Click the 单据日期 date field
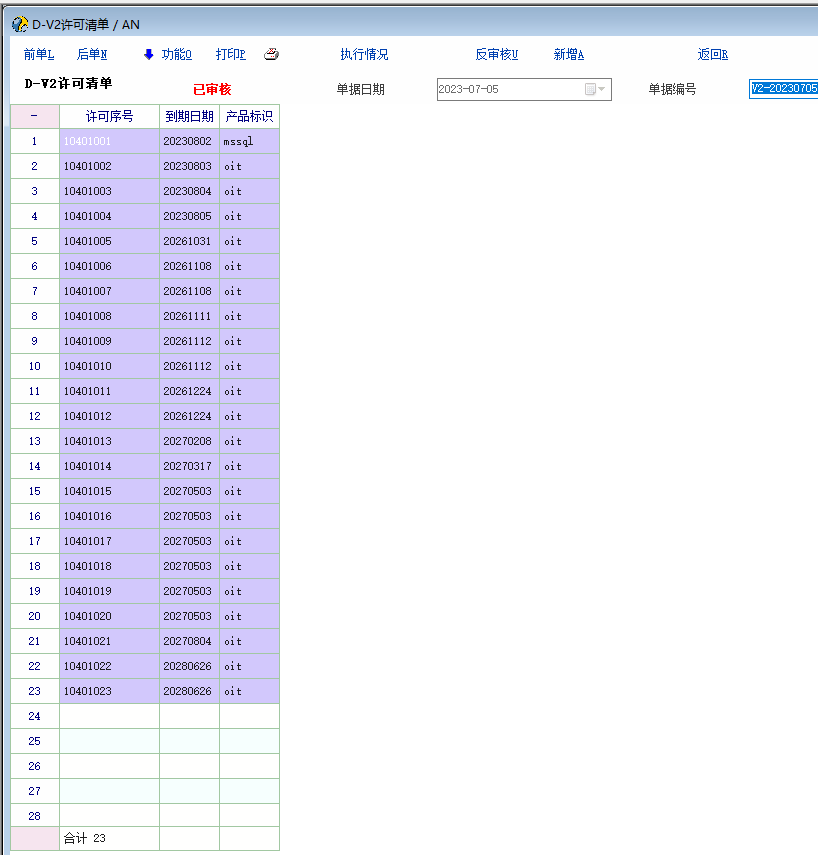818x855 pixels. [x=509, y=90]
